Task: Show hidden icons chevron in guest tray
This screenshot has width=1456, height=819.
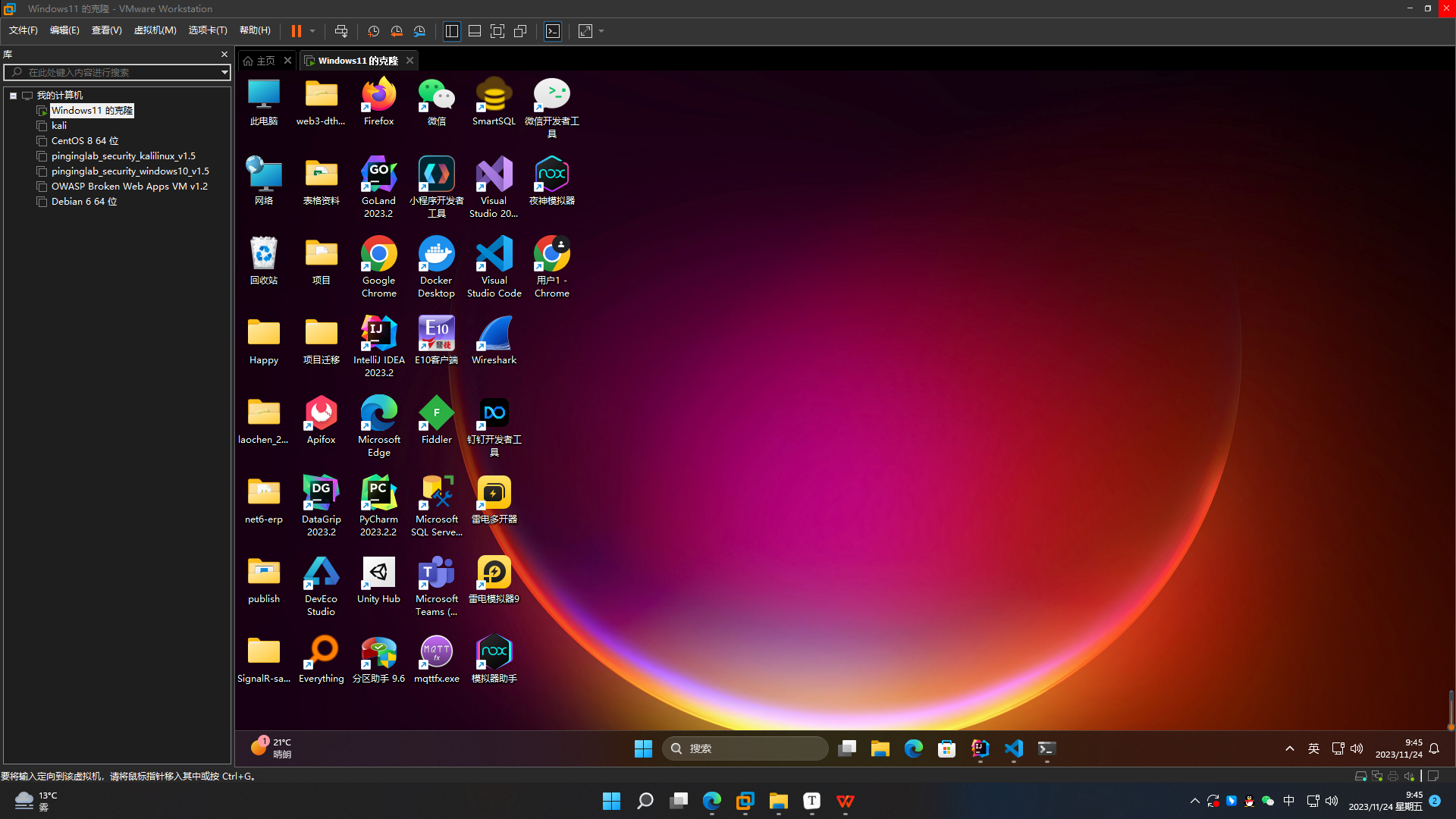Action: click(x=1289, y=748)
